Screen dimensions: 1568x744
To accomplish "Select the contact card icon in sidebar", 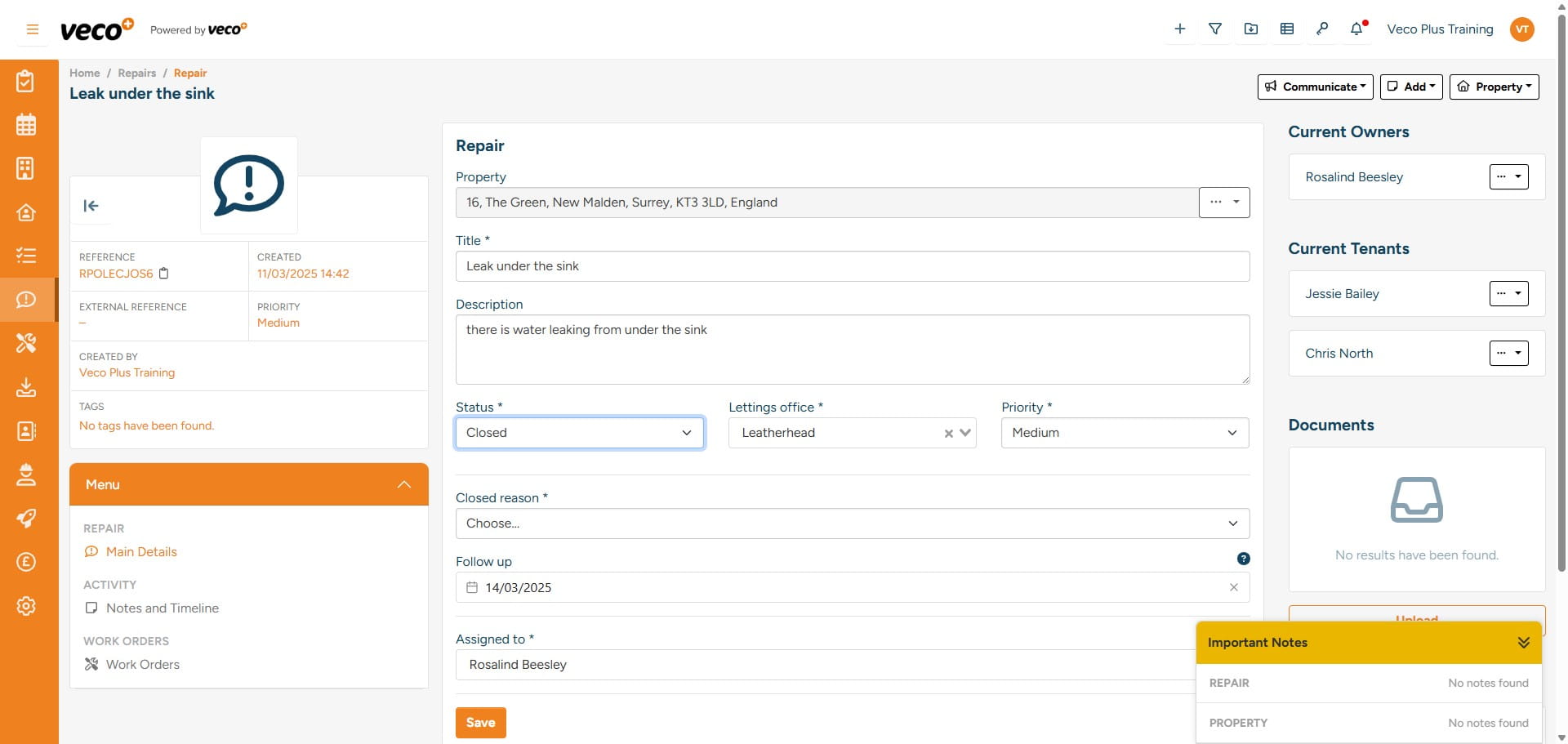I will tap(26, 431).
